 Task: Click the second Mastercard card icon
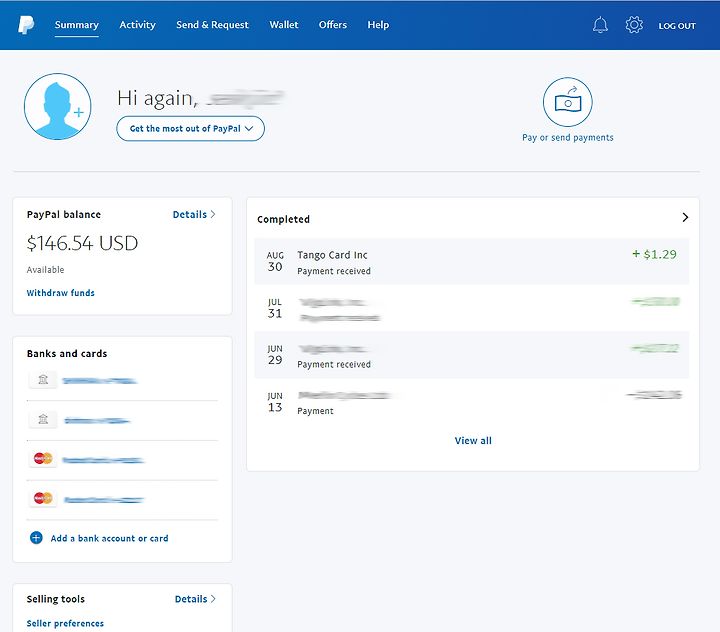[43, 498]
